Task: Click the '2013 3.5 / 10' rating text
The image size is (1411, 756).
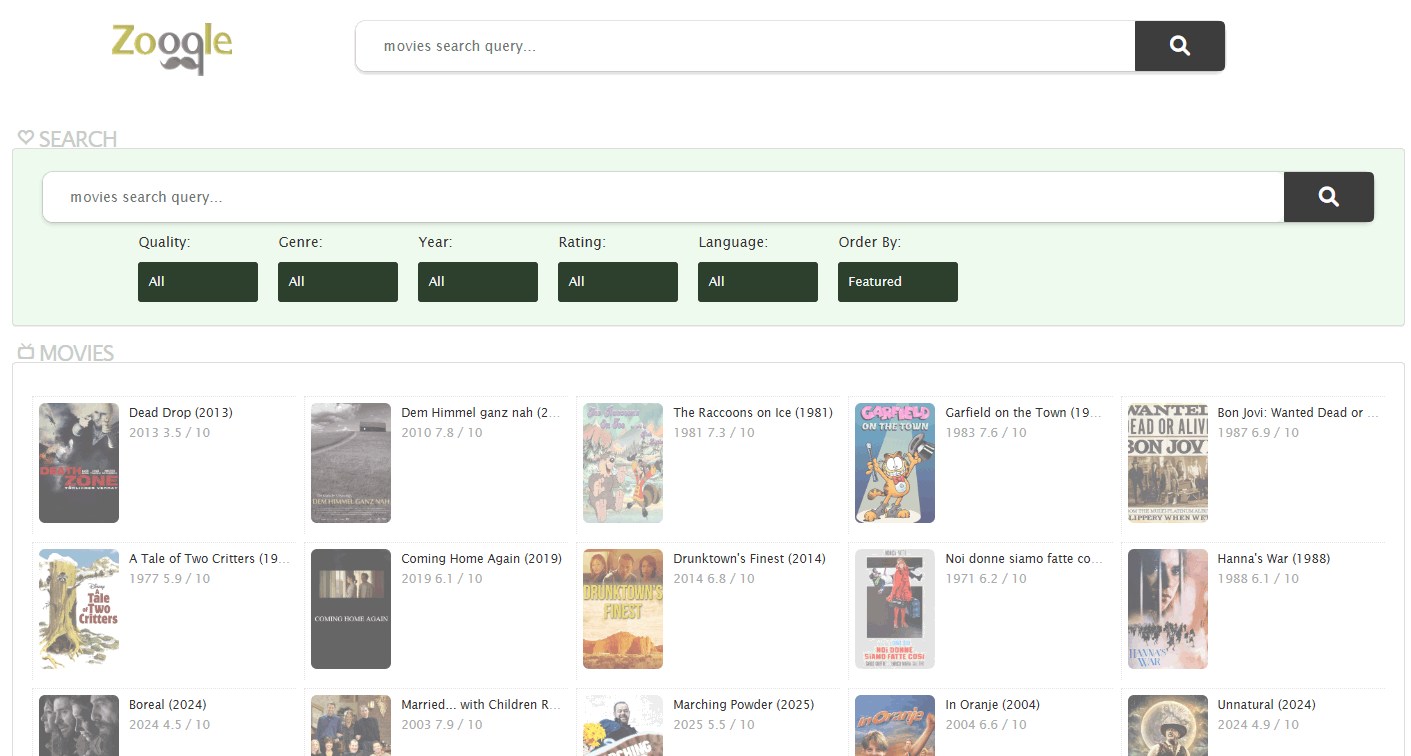Action: (170, 433)
